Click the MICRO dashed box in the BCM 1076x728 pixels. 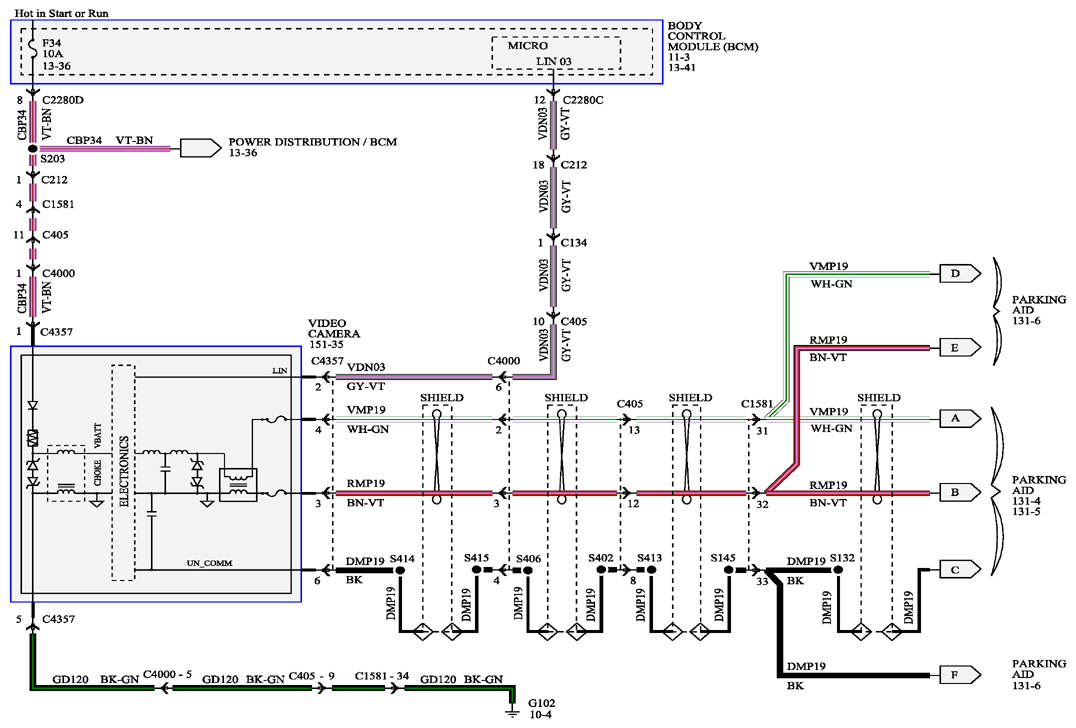[556, 53]
